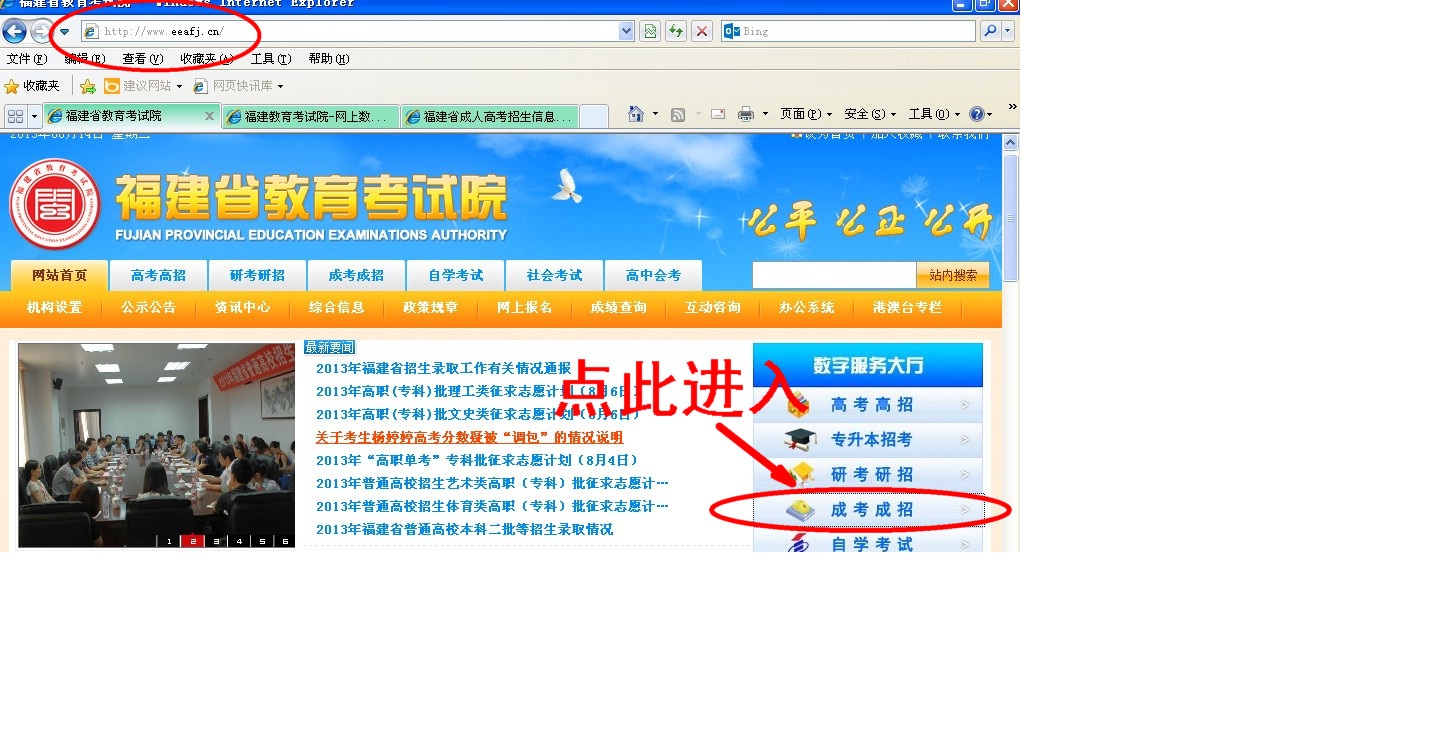Click the Home page icon
This screenshot has width=1434, height=737.
pyautogui.click(x=635, y=114)
